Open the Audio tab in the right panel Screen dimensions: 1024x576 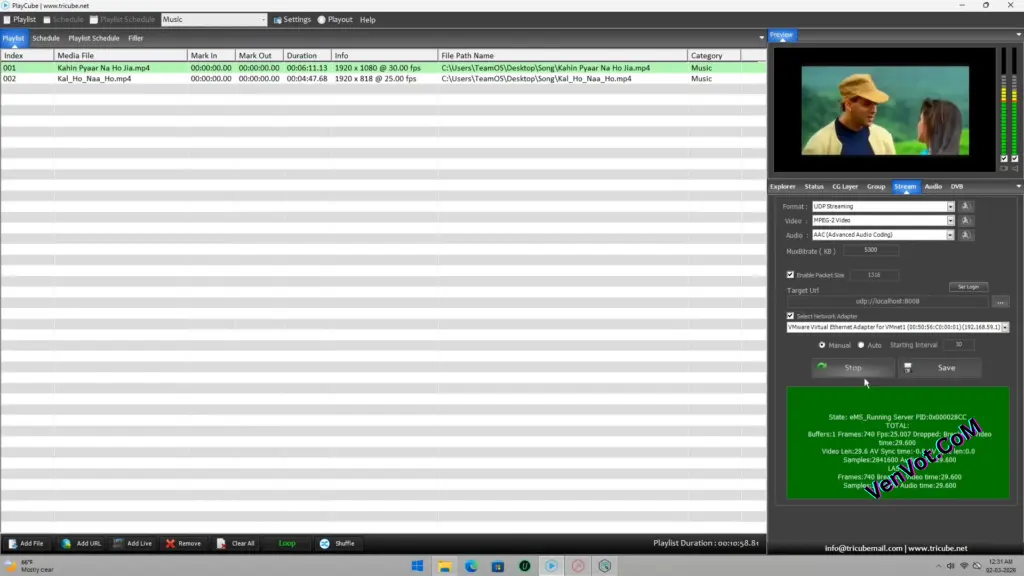(932, 186)
